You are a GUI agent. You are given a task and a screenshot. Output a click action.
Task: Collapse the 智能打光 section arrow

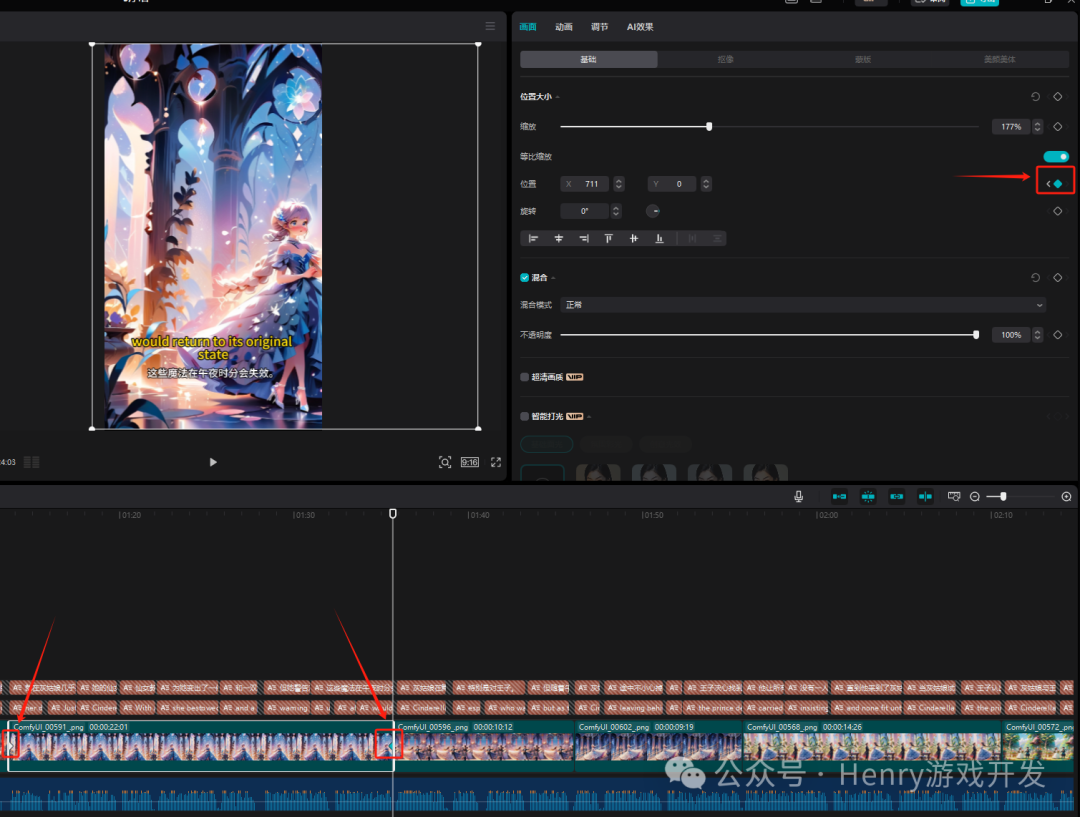click(x=590, y=417)
